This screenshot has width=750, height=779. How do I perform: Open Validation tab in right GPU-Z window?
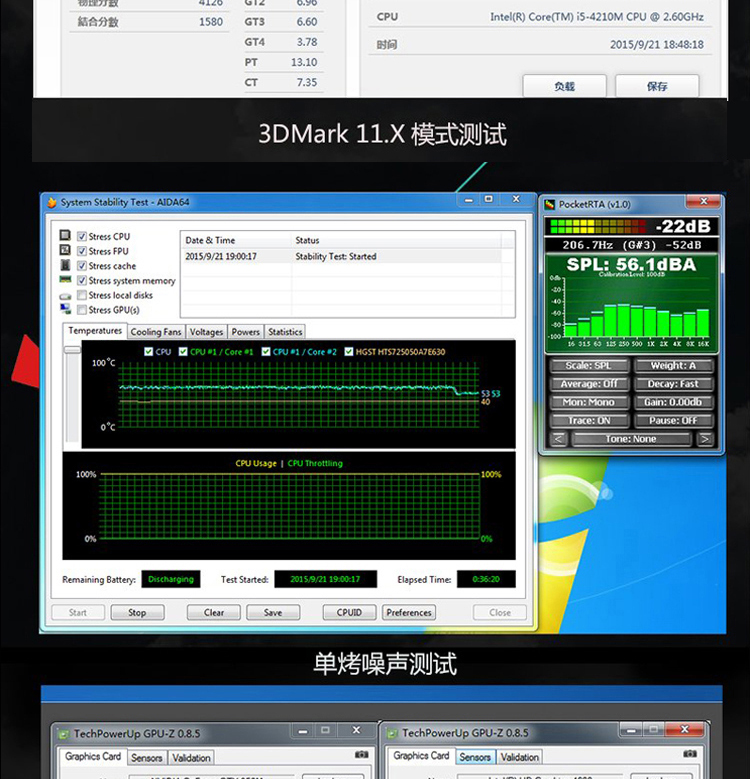pyautogui.click(x=520, y=757)
